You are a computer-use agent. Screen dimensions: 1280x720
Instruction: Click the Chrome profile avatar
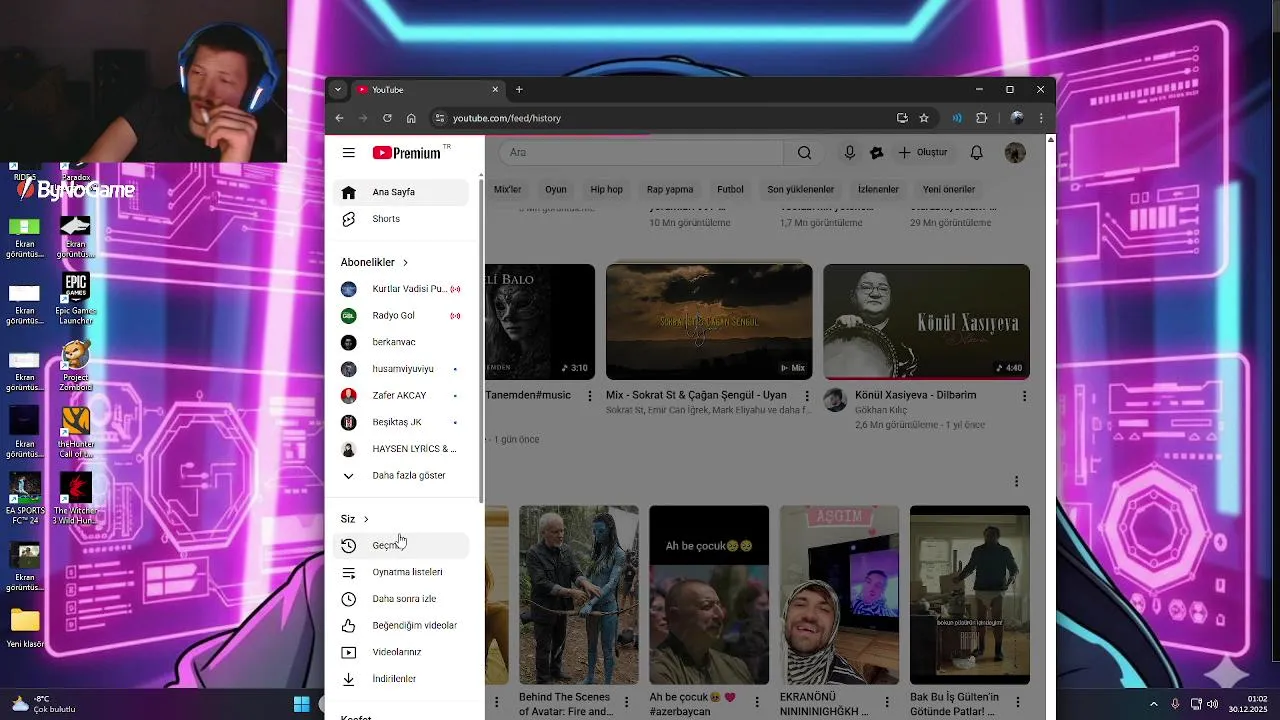coord(1017,118)
